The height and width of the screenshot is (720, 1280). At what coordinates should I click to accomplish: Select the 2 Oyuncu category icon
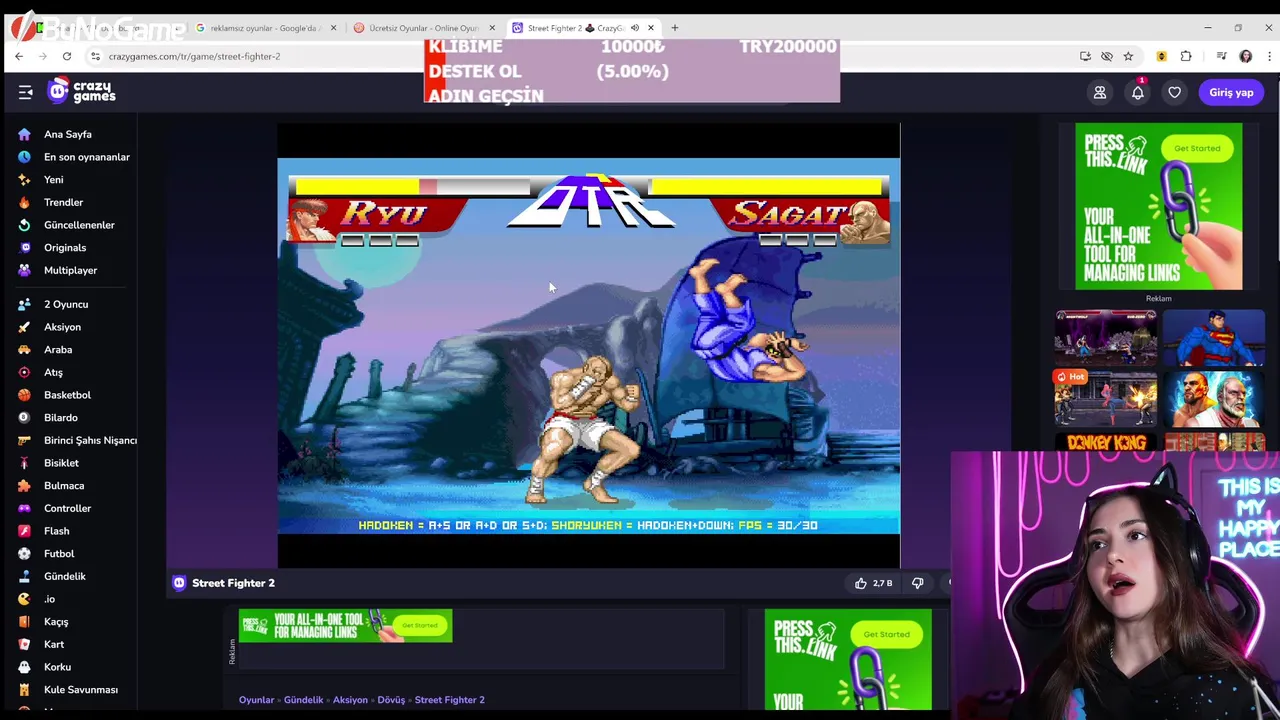[24, 304]
